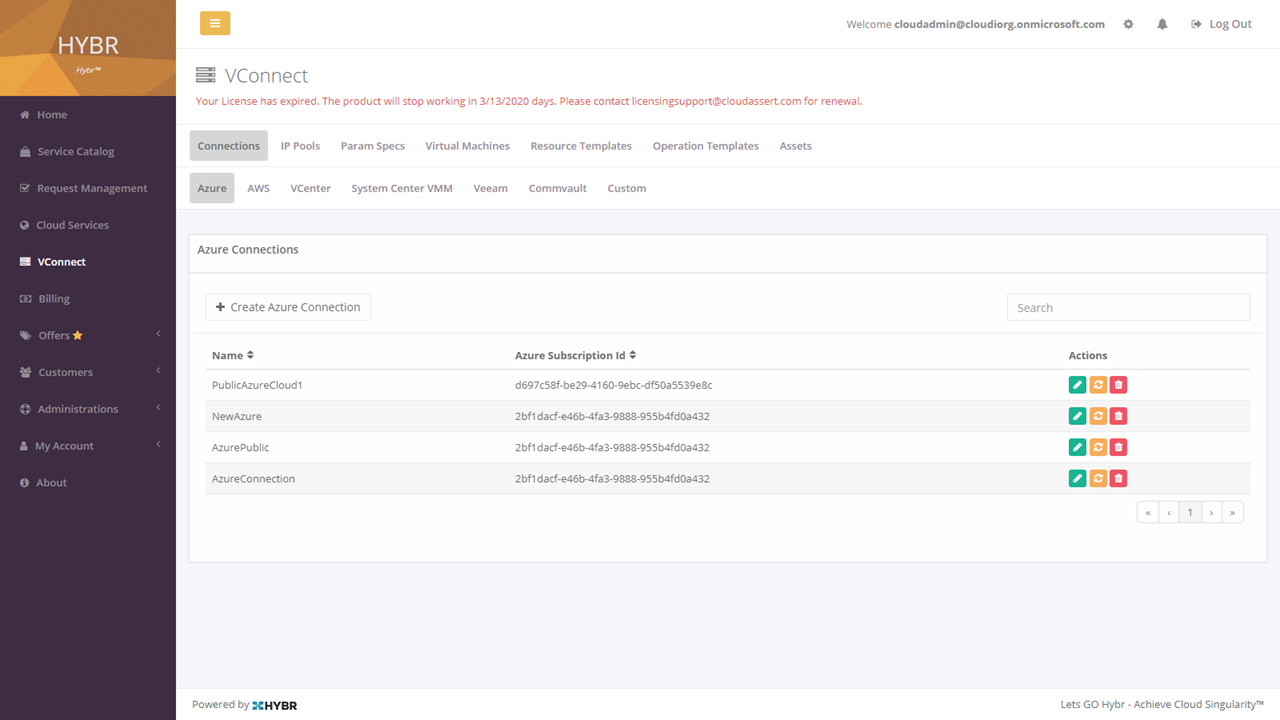Open Service Catalog in the sidebar
Image resolution: width=1280 pixels, height=720 pixels.
(x=88, y=152)
